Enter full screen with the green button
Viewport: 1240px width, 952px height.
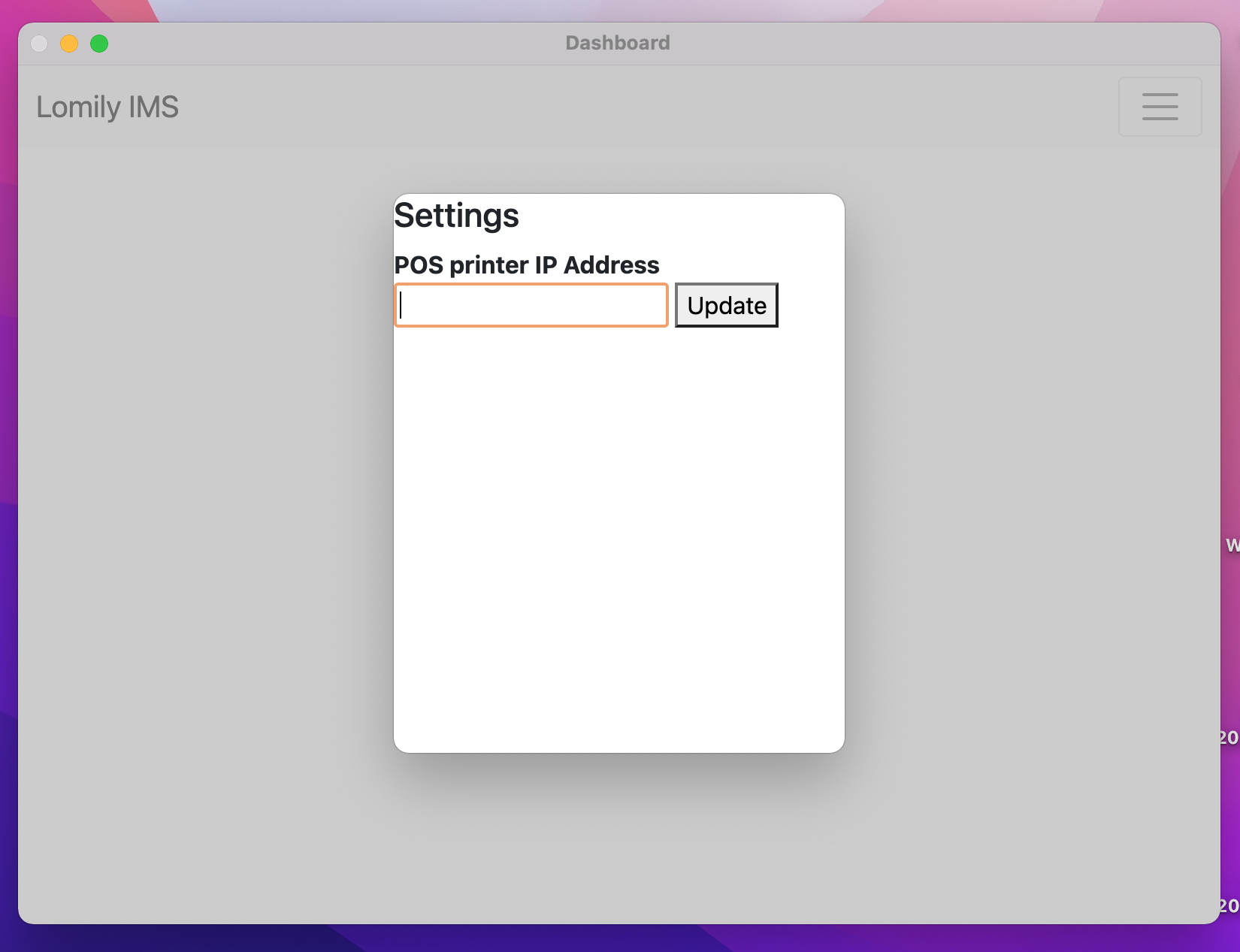pos(98,44)
